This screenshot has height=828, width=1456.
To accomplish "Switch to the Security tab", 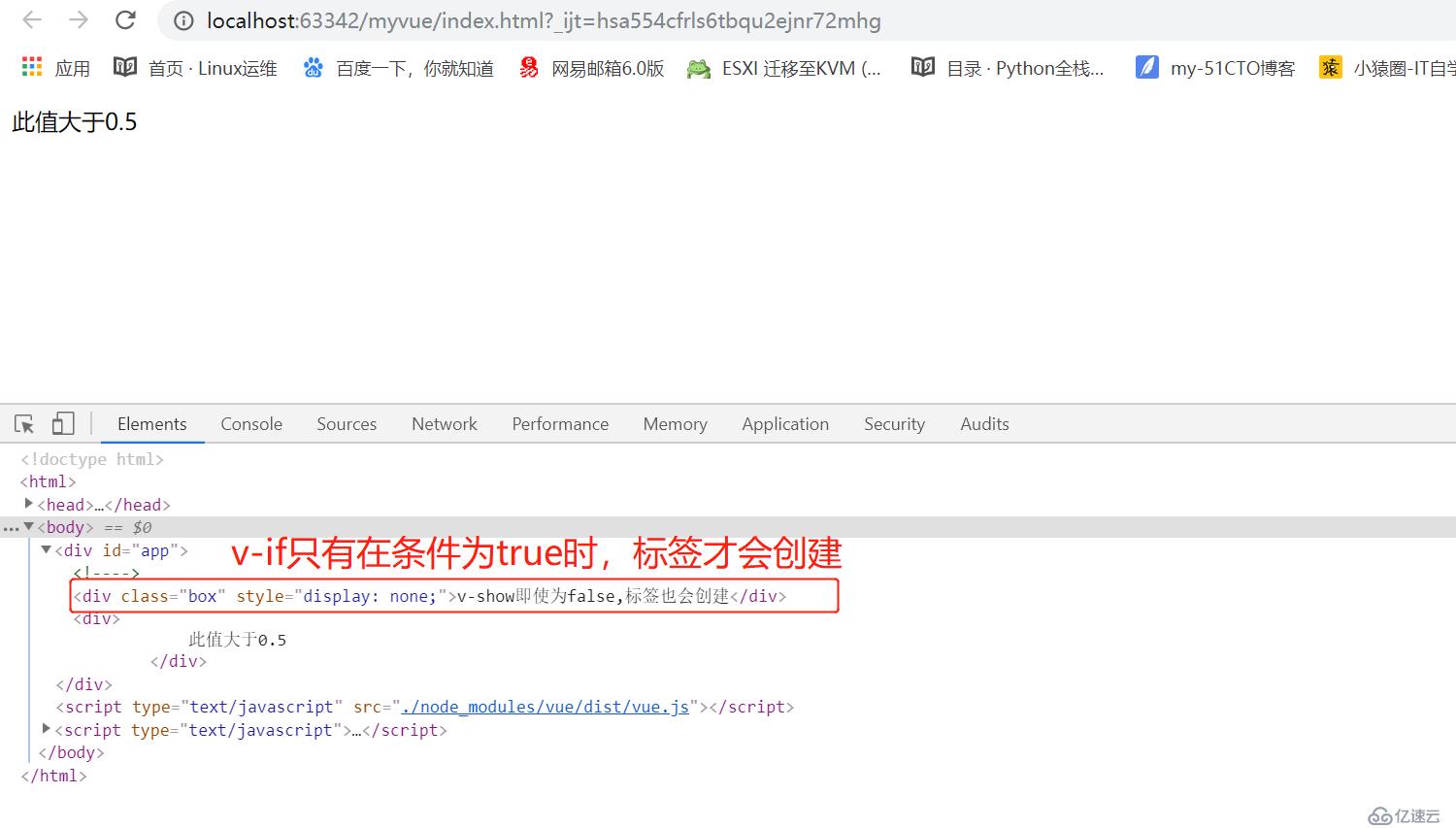I will tap(894, 424).
